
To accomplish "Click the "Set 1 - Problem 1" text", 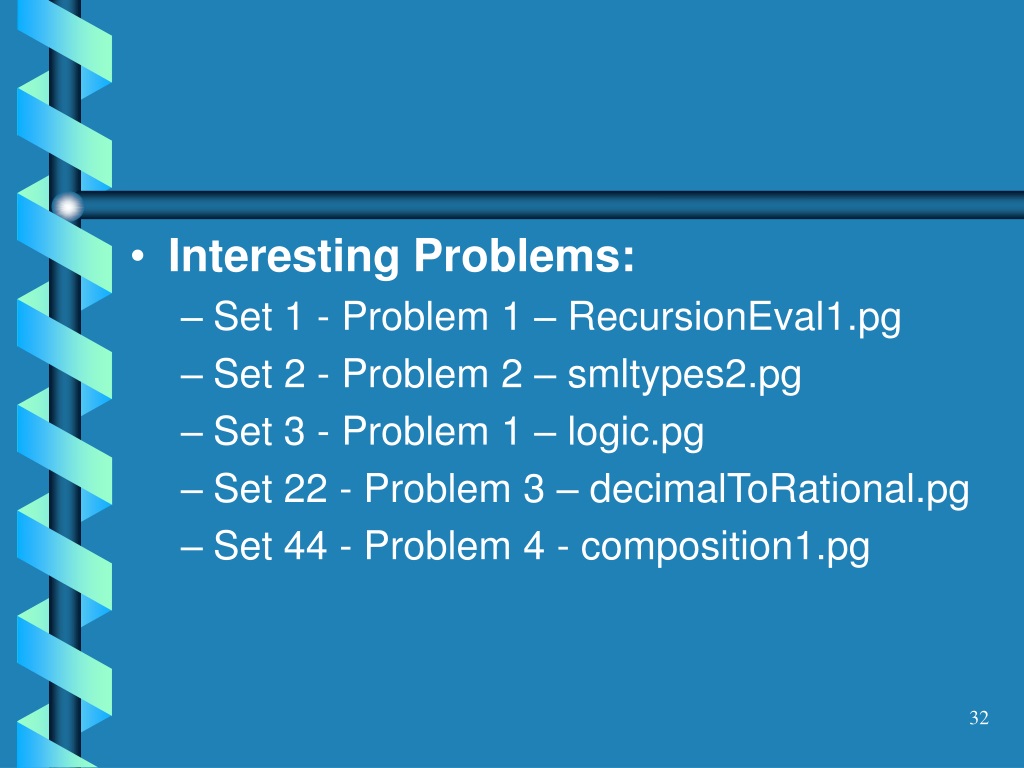I will [367, 316].
